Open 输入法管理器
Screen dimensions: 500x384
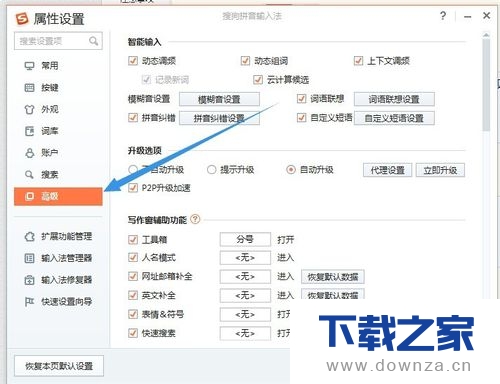pyautogui.click(x=58, y=258)
